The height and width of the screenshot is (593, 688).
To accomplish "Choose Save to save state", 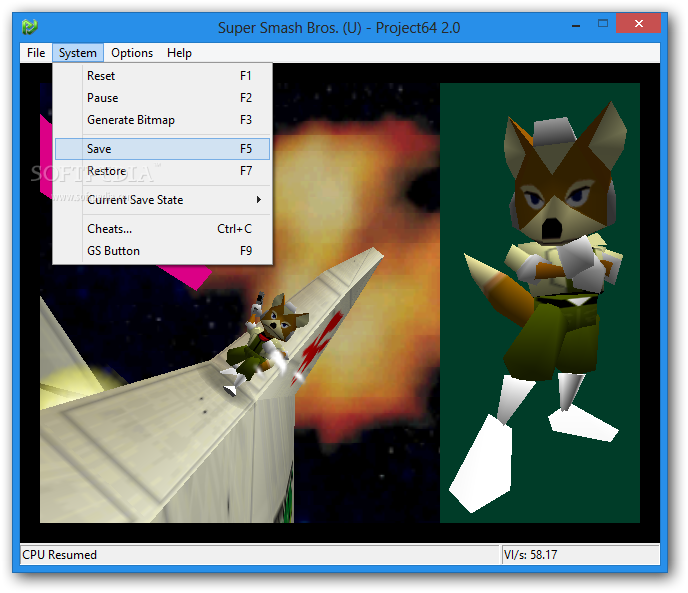I will tap(162, 149).
